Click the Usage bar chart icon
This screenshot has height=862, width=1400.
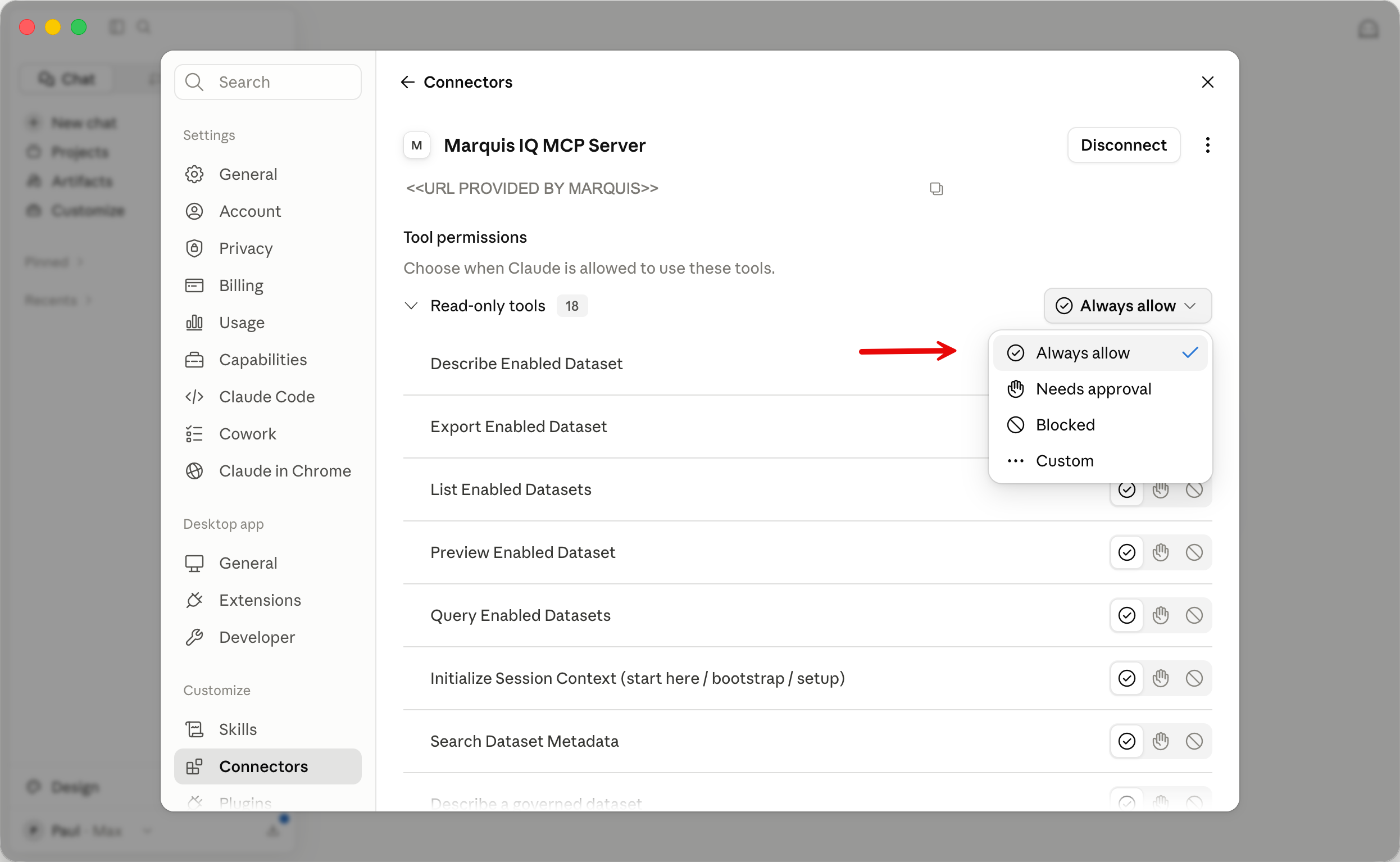pos(194,322)
